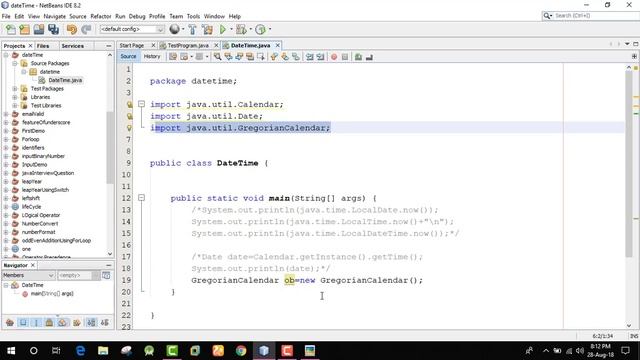Viewport: 640px width, 360px height.
Task: Toggle Show Non-Public Members filter in Navigator
Action: (49, 322)
